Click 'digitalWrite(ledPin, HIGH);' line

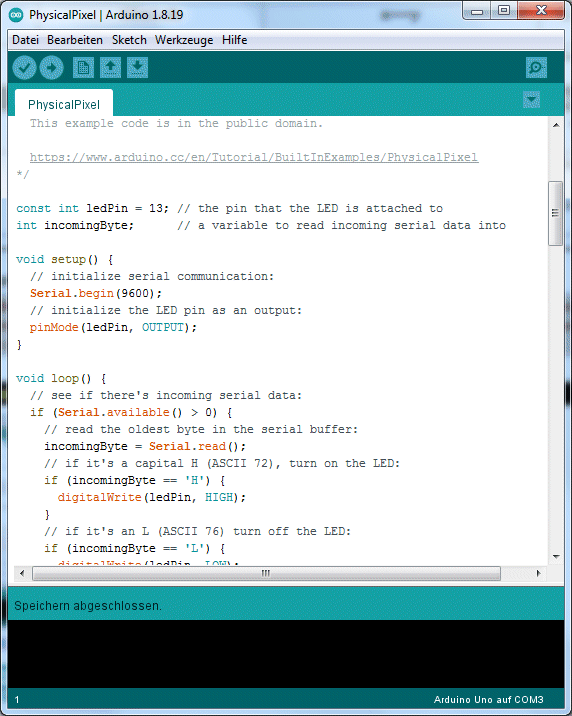point(152,497)
